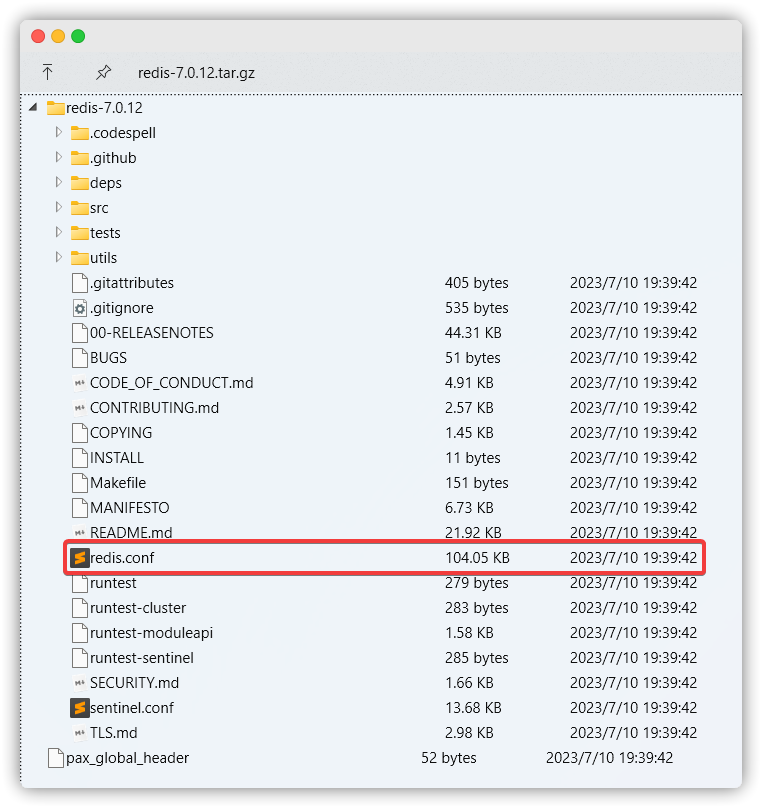762x808 pixels.
Task: Click the 405 bytes size value
Action: pos(477,282)
